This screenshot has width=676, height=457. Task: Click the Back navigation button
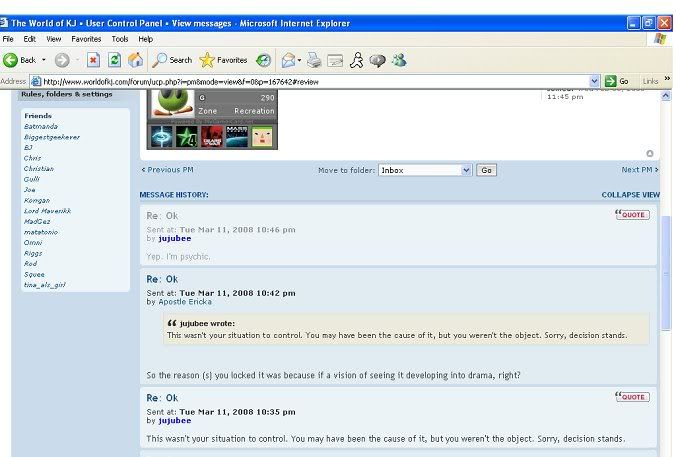pos(19,60)
